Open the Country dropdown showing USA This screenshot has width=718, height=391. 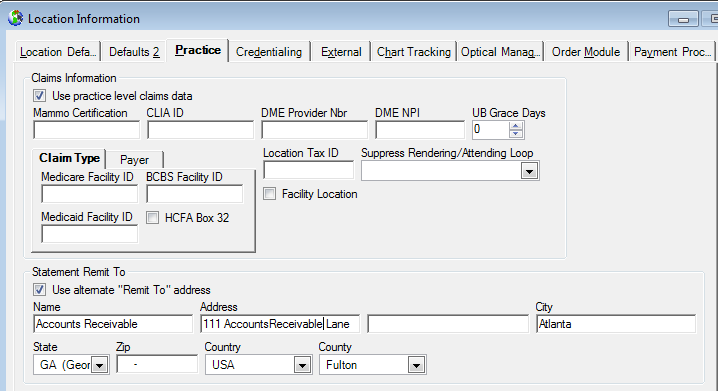pyautogui.click(x=302, y=365)
